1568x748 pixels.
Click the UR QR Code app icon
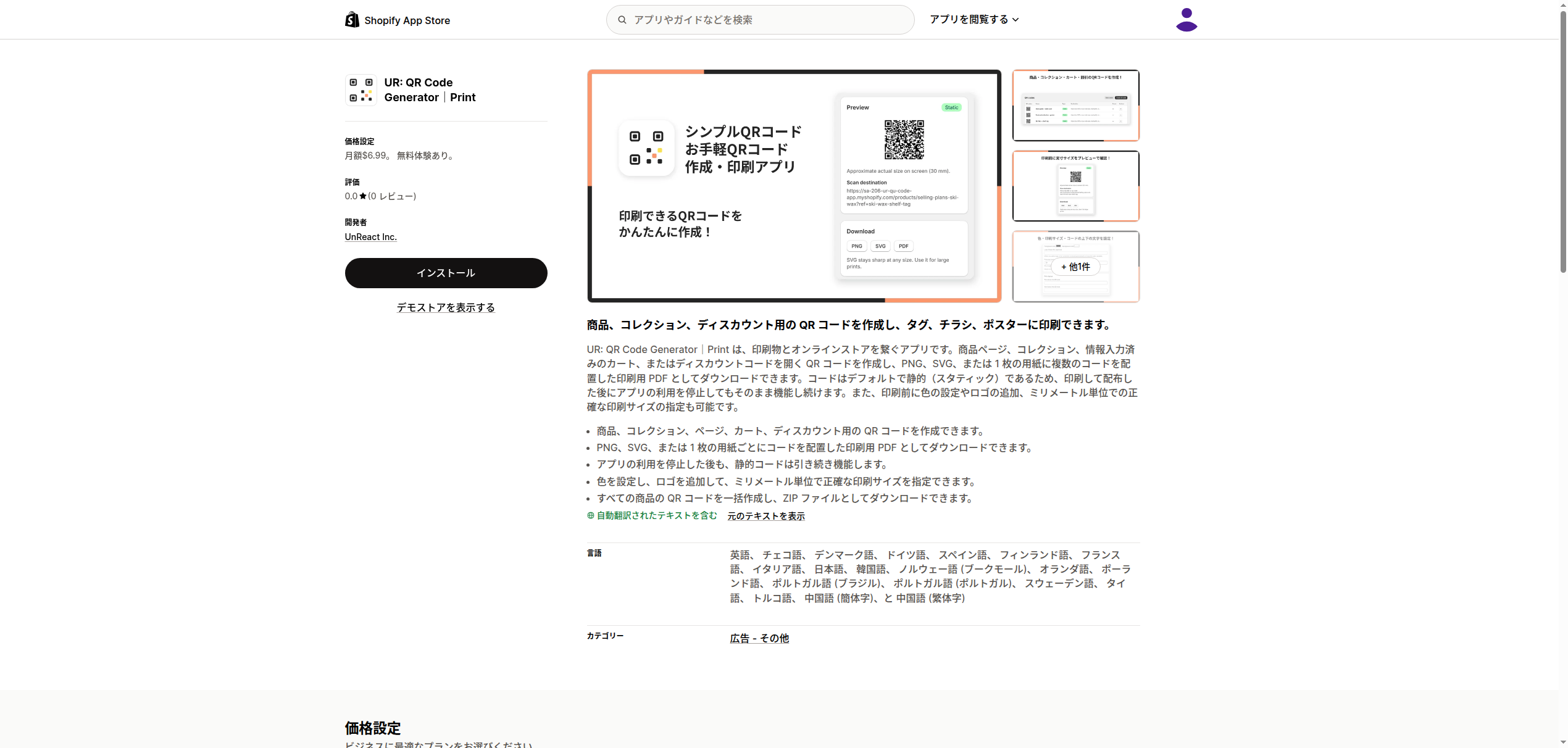361,90
